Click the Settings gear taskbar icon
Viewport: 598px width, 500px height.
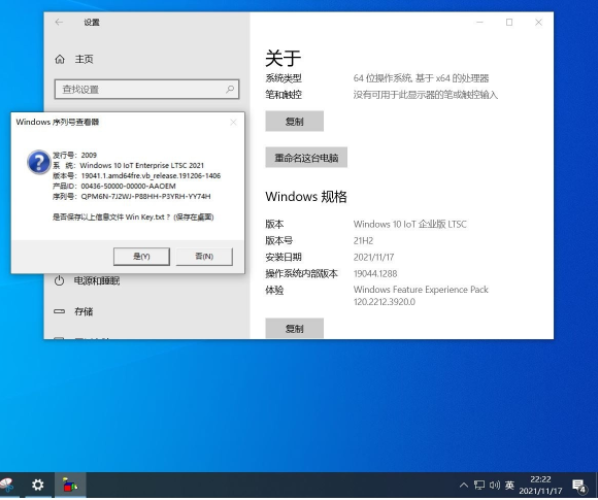[x=37, y=485]
